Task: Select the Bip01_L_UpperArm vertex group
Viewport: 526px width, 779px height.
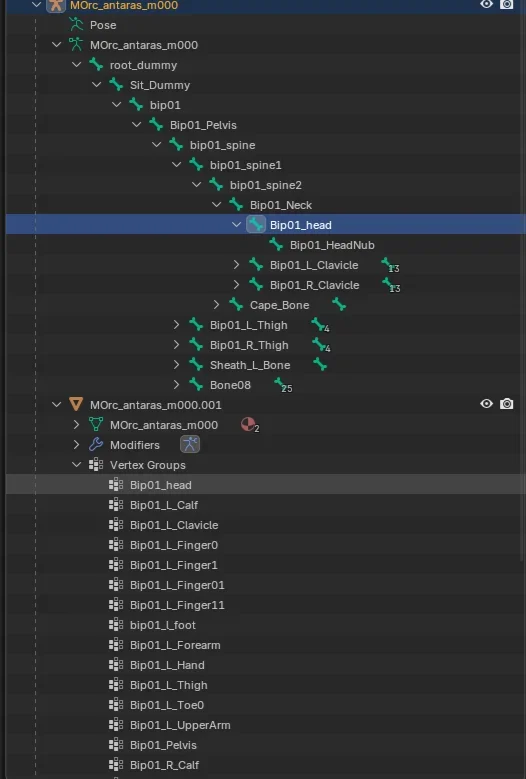Action: (x=180, y=725)
